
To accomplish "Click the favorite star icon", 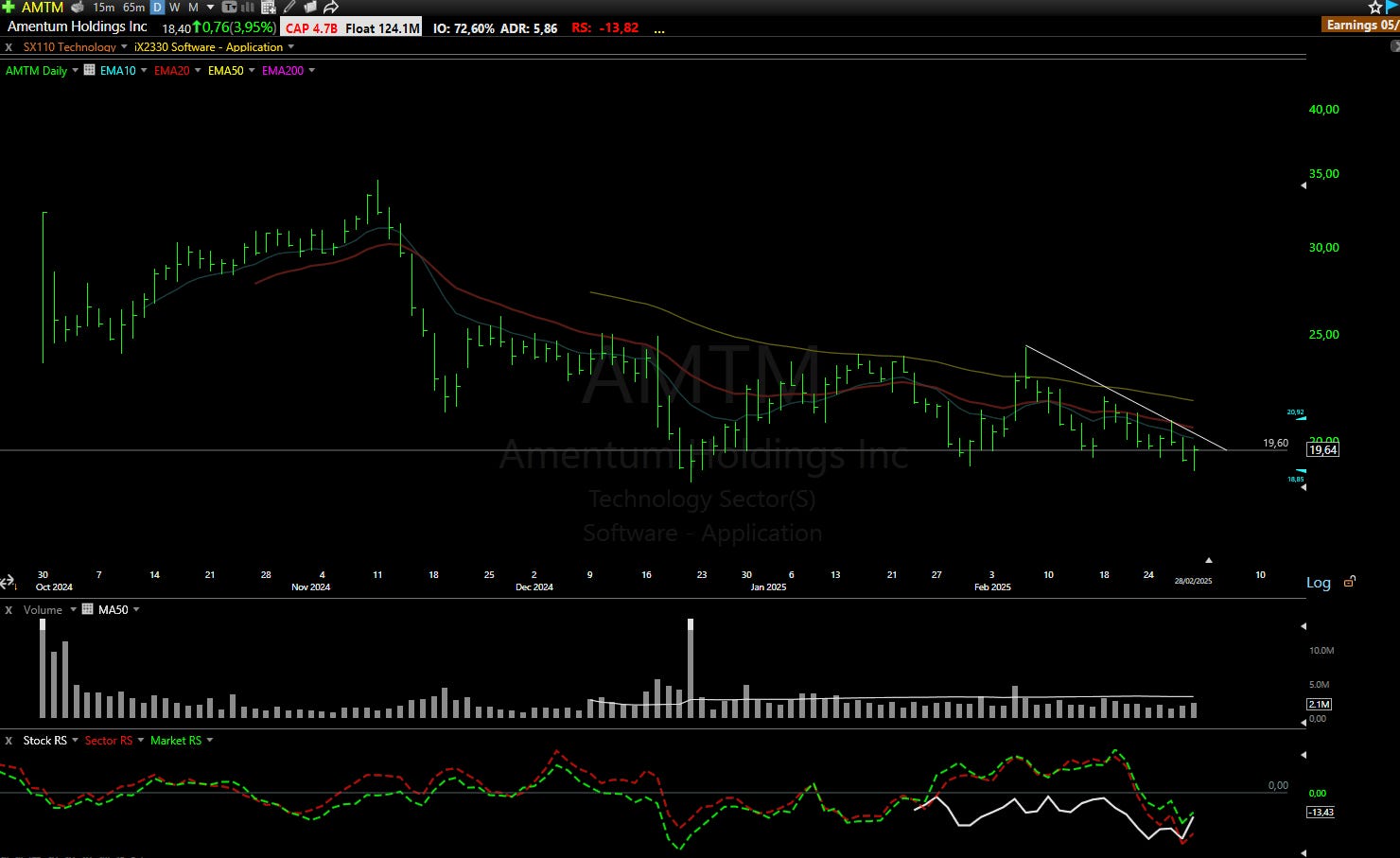I will (1375, 7).
